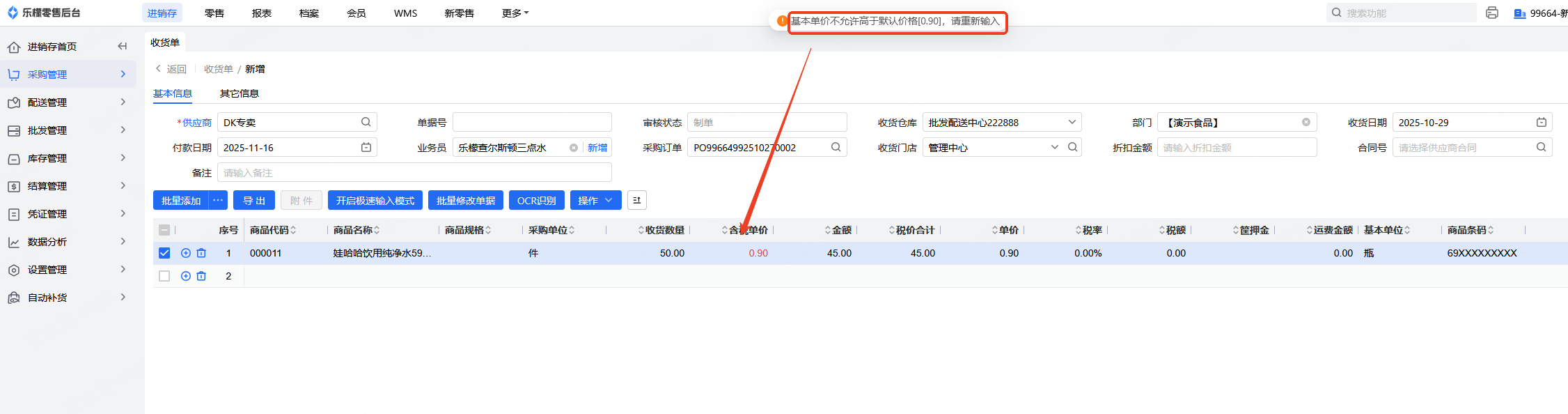Screen dimensions: 1568x414
Task: Click the 凭证管理 sidebar icon
Action: 14,214
